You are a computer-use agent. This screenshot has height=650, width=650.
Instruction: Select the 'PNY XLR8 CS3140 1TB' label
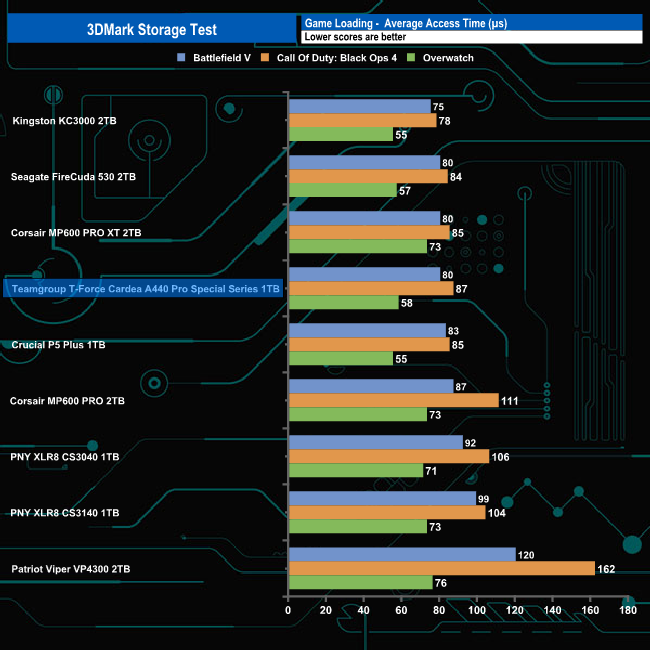(65, 512)
